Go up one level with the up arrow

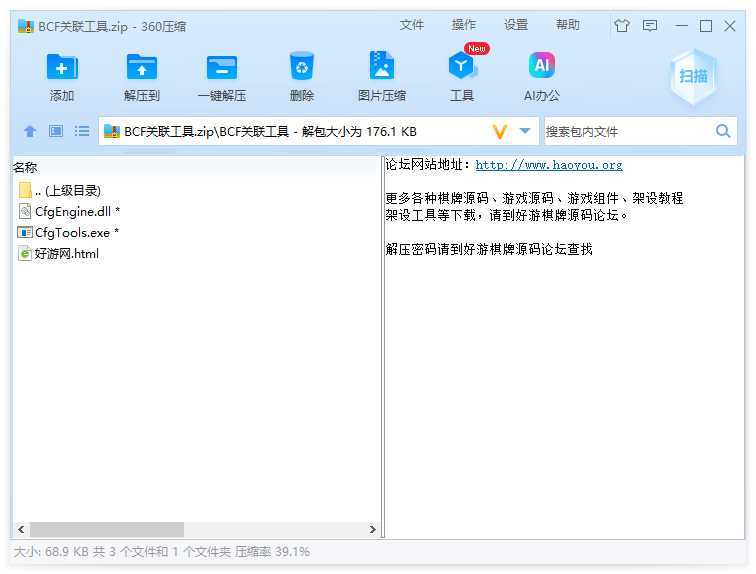coord(30,131)
